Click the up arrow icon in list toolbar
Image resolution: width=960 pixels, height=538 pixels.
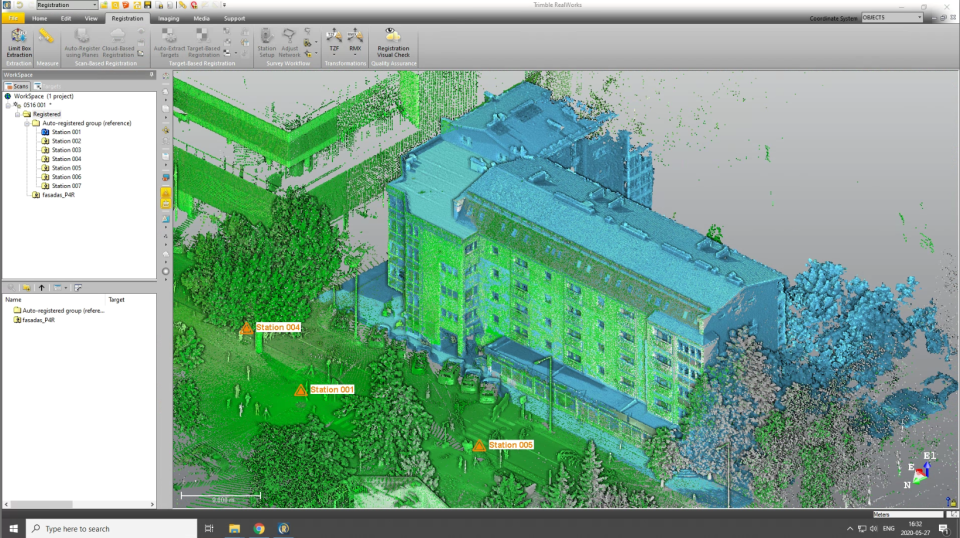(x=42, y=288)
